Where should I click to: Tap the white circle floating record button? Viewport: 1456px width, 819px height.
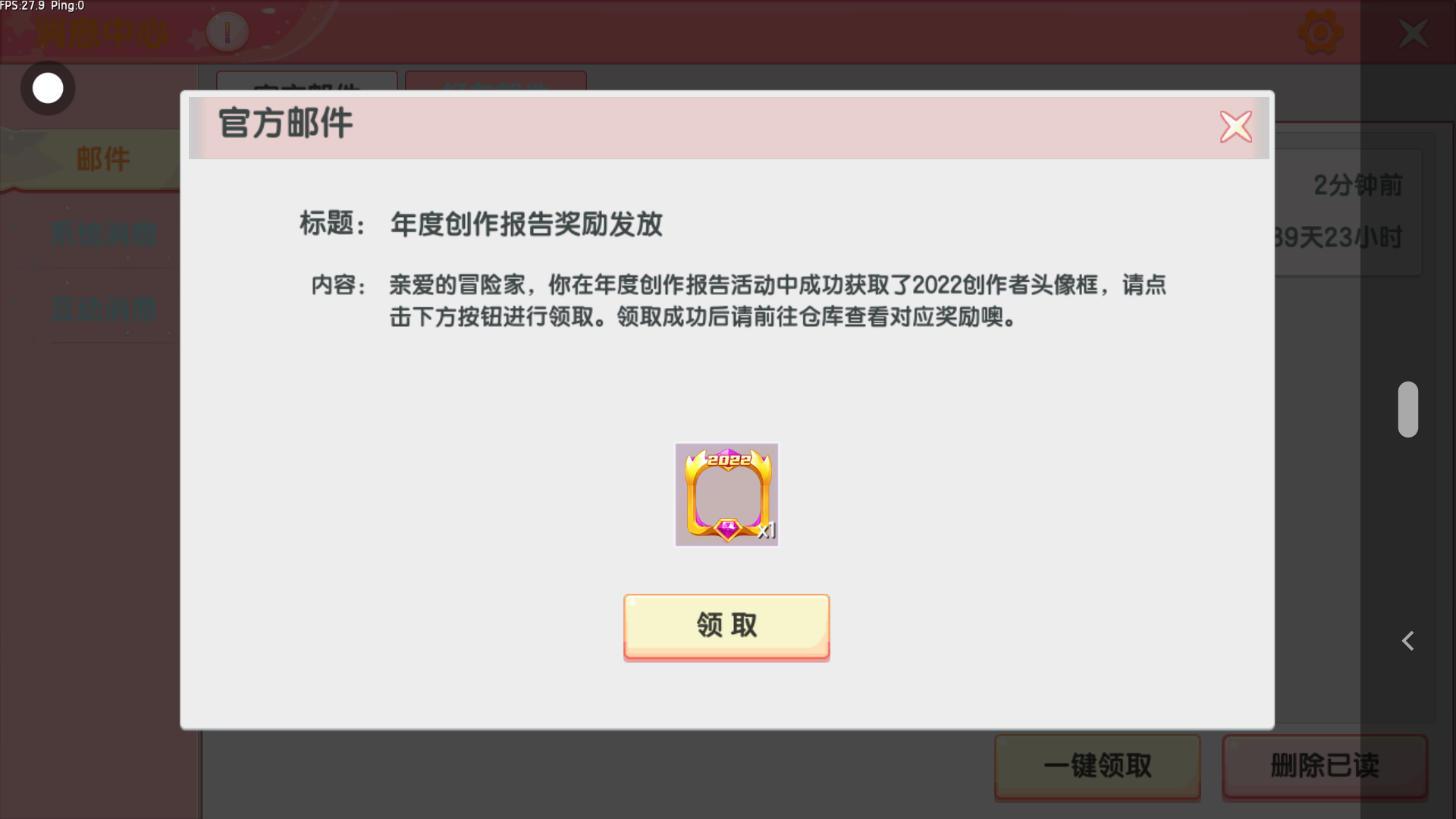pos(48,88)
